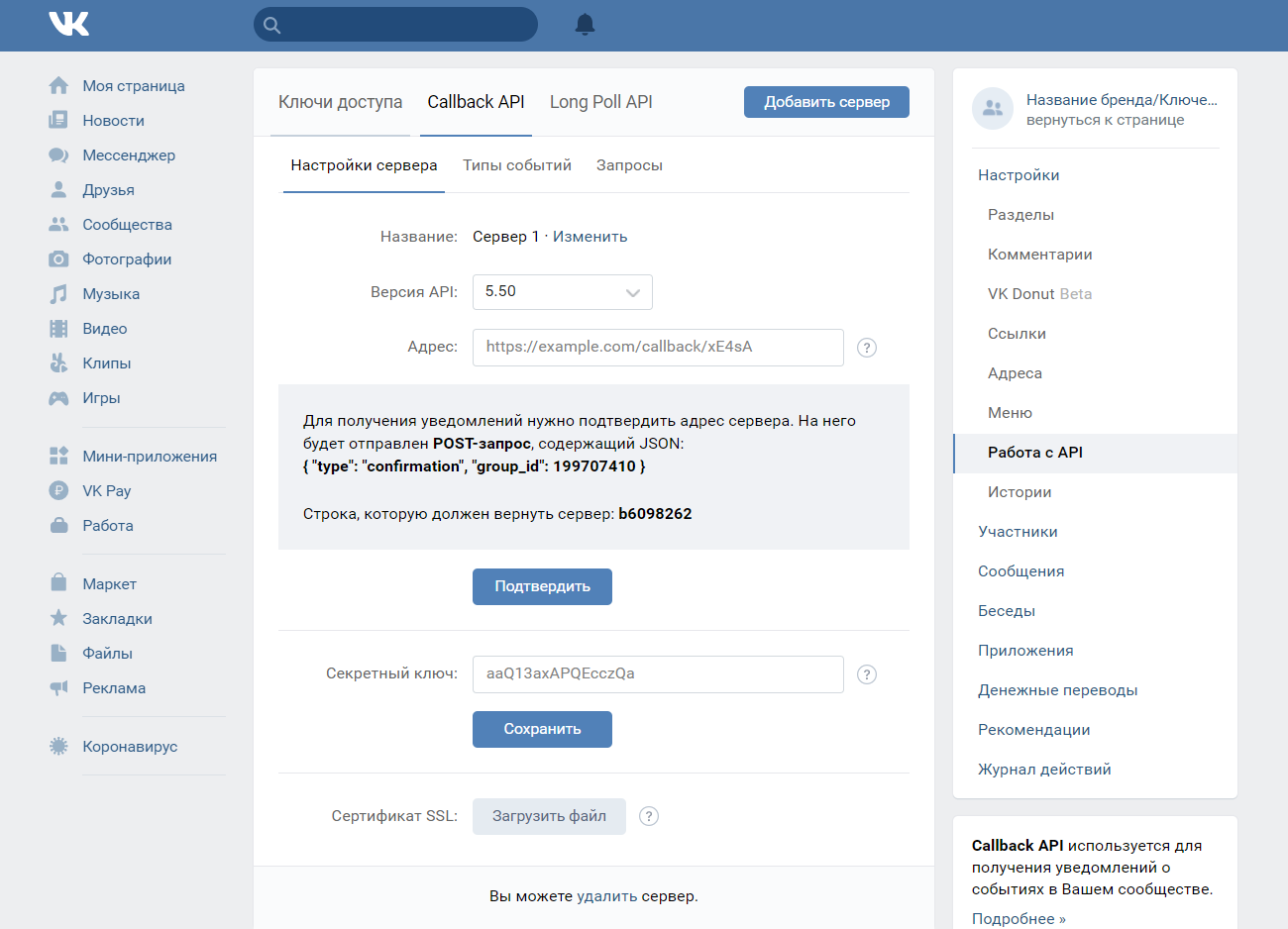The image size is (1288, 929).
Task: Click the Игры gamepad icon
Action: point(58,398)
